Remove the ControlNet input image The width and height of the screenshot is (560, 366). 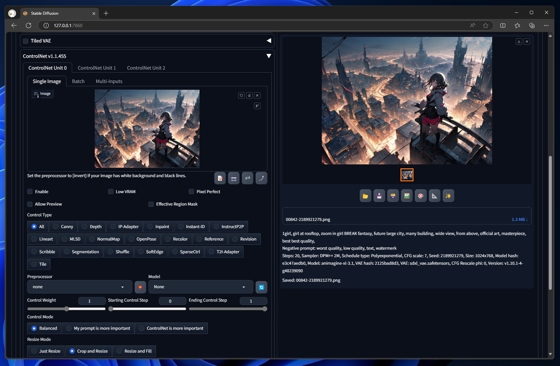point(257,95)
